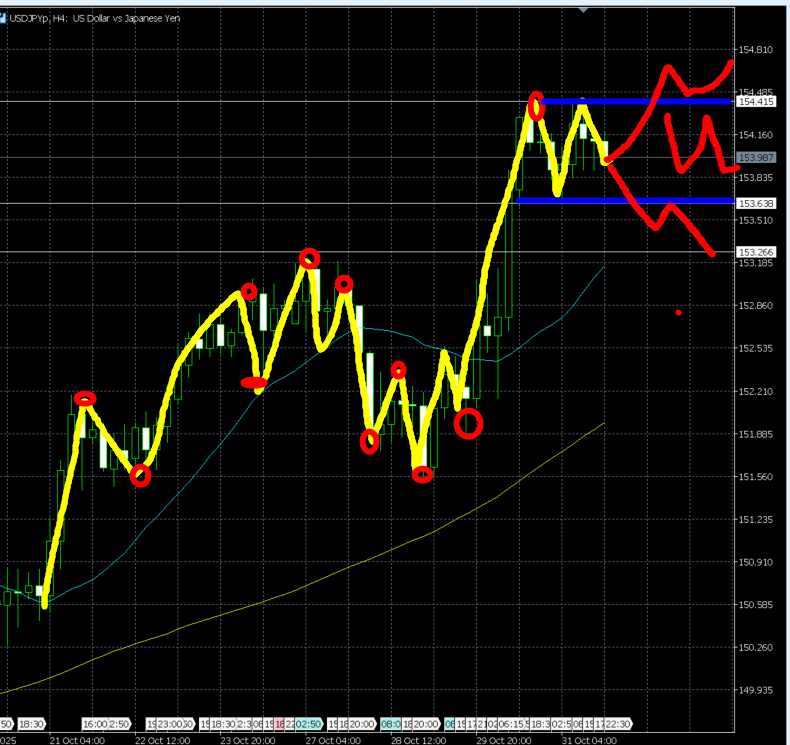Click the 153.266 price level label
This screenshot has width=790, height=745.
click(756, 252)
